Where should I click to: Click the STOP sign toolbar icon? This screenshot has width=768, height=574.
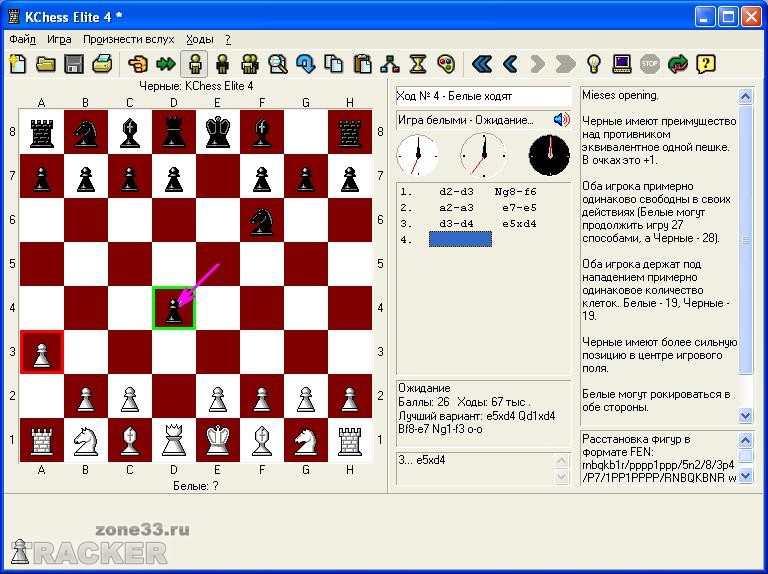click(x=650, y=64)
